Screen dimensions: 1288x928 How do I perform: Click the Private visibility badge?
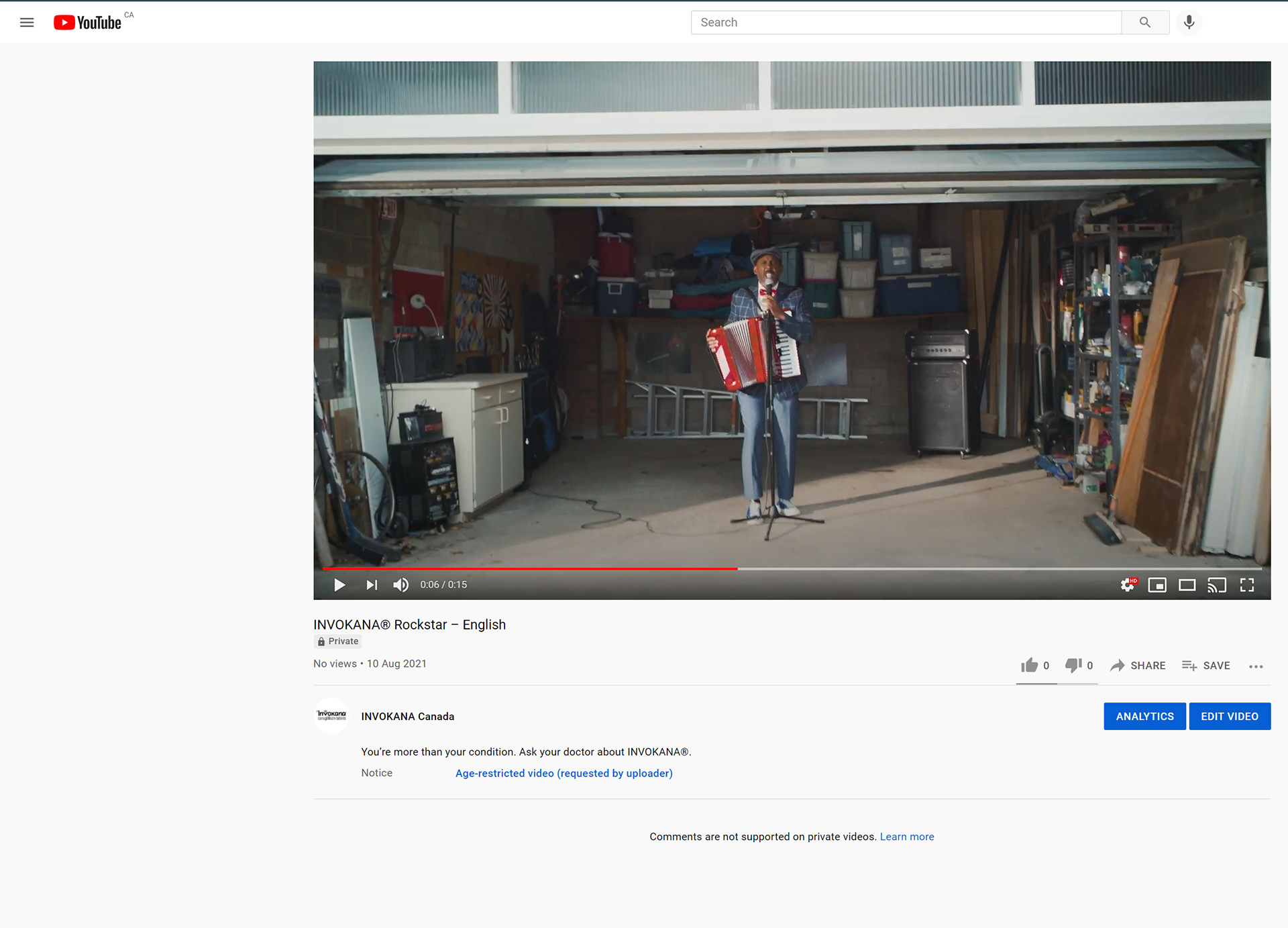click(x=337, y=641)
